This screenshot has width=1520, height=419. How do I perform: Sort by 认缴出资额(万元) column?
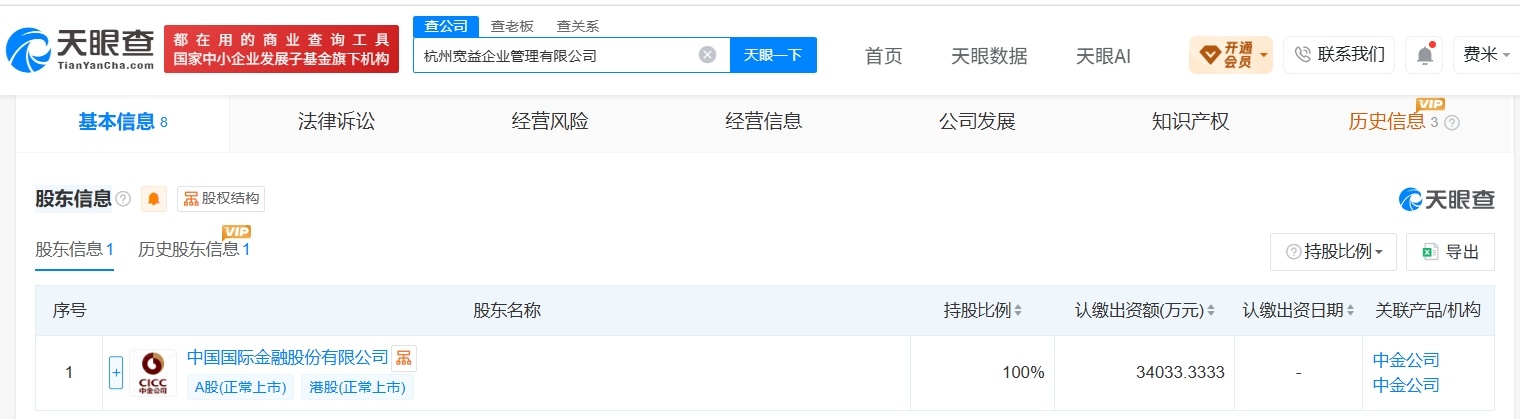pyautogui.click(x=1145, y=311)
